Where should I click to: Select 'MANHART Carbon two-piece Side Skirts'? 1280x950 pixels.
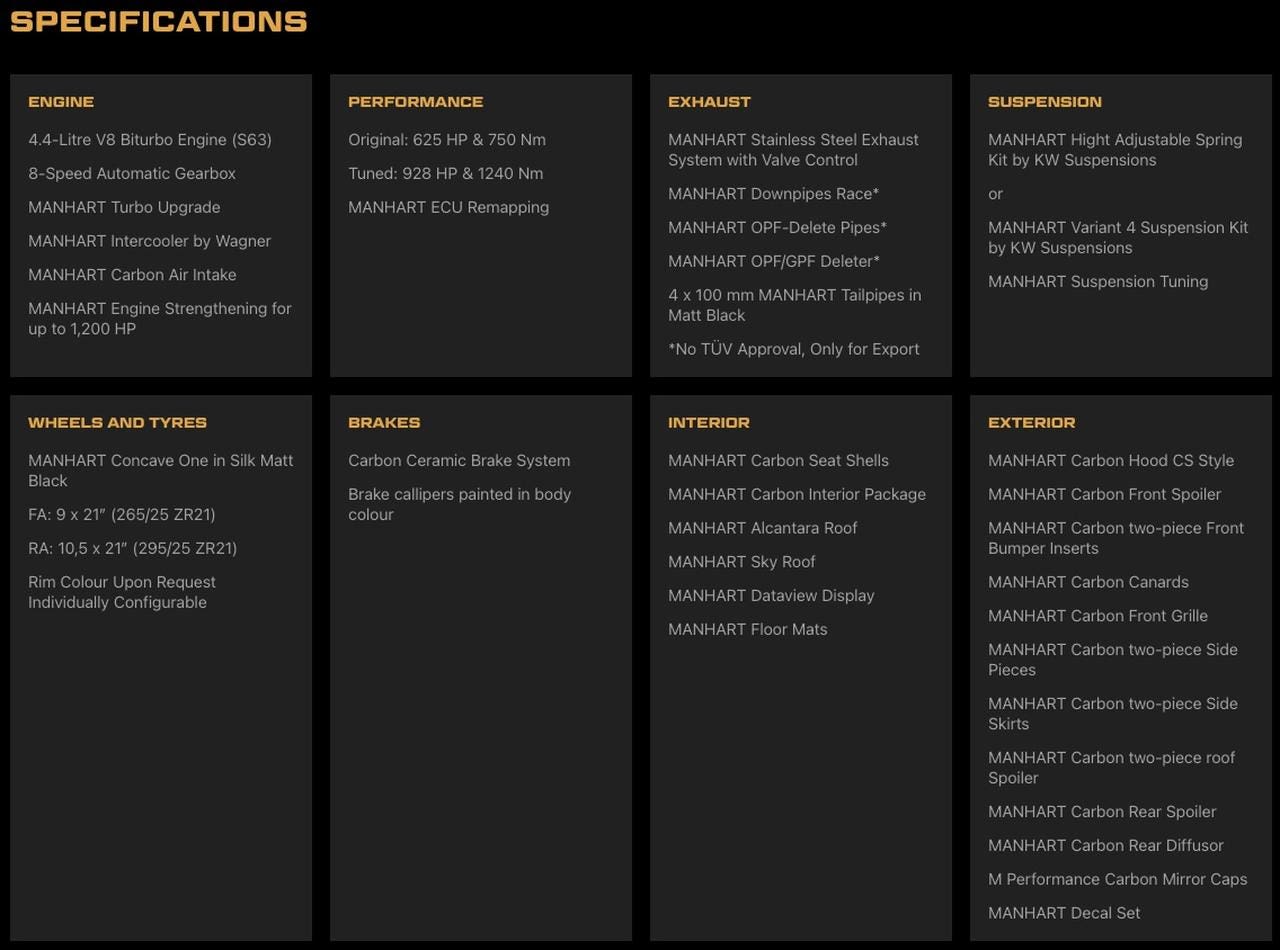[1113, 714]
